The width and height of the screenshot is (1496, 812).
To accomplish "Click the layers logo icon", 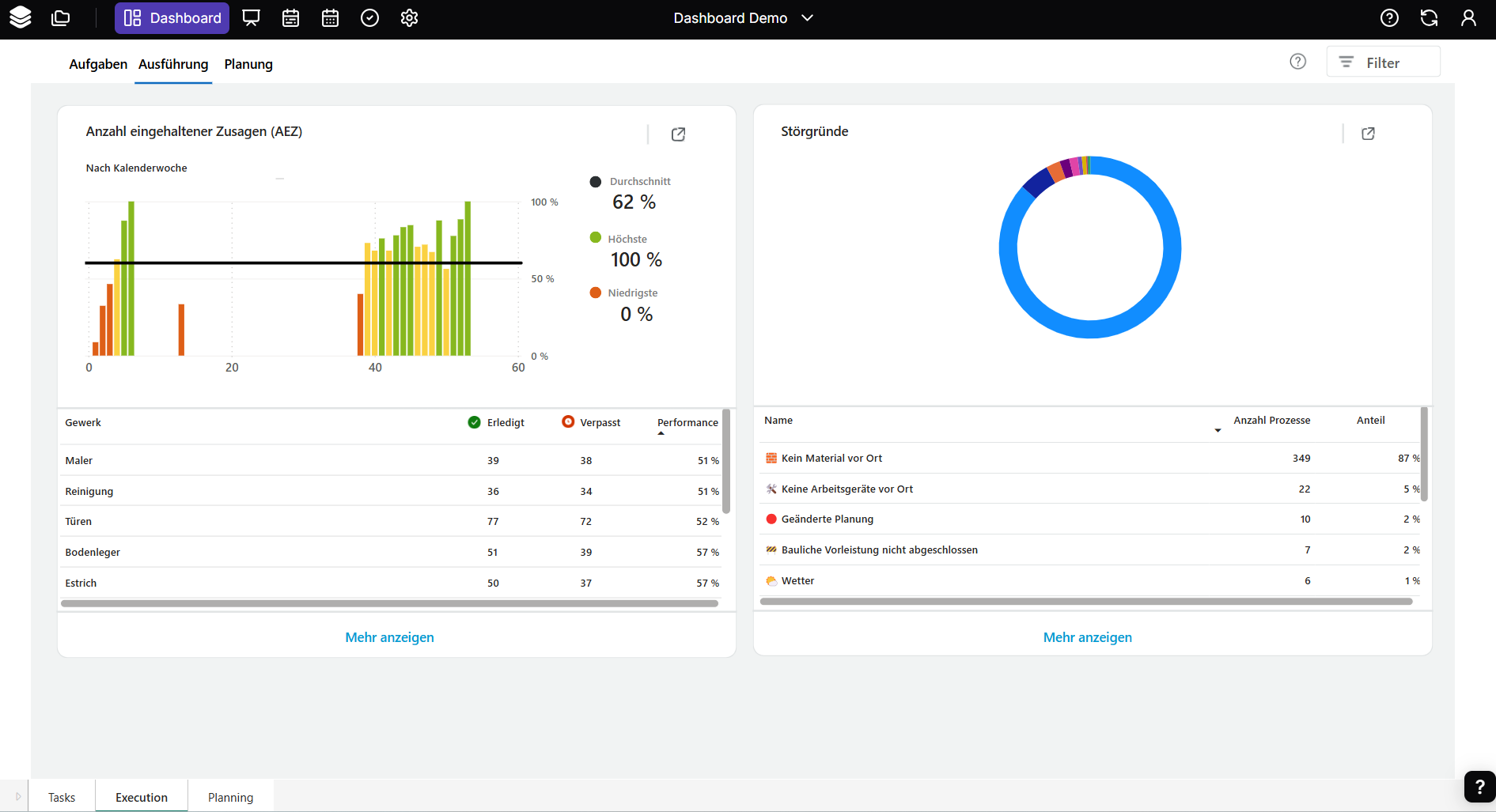I will [20, 17].
